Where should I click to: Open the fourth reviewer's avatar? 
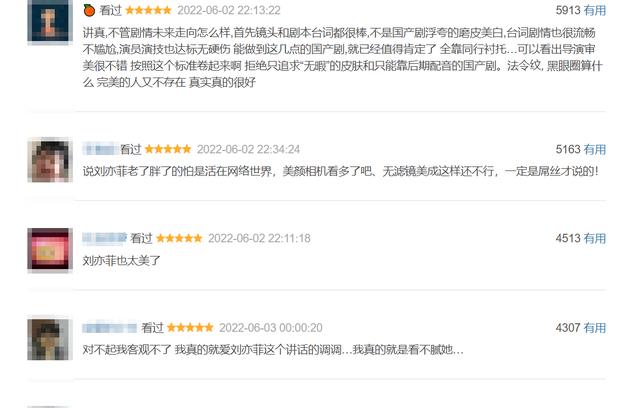pyautogui.click(x=50, y=339)
